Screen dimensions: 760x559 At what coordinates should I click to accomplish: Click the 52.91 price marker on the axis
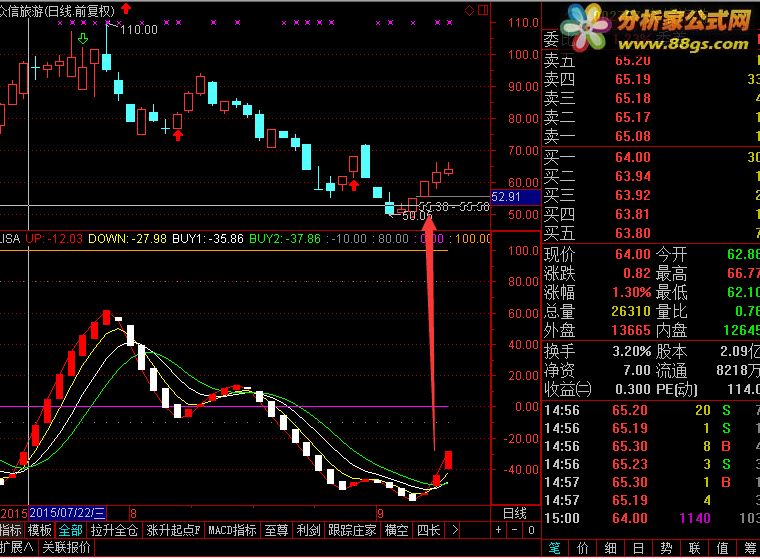(x=516, y=197)
